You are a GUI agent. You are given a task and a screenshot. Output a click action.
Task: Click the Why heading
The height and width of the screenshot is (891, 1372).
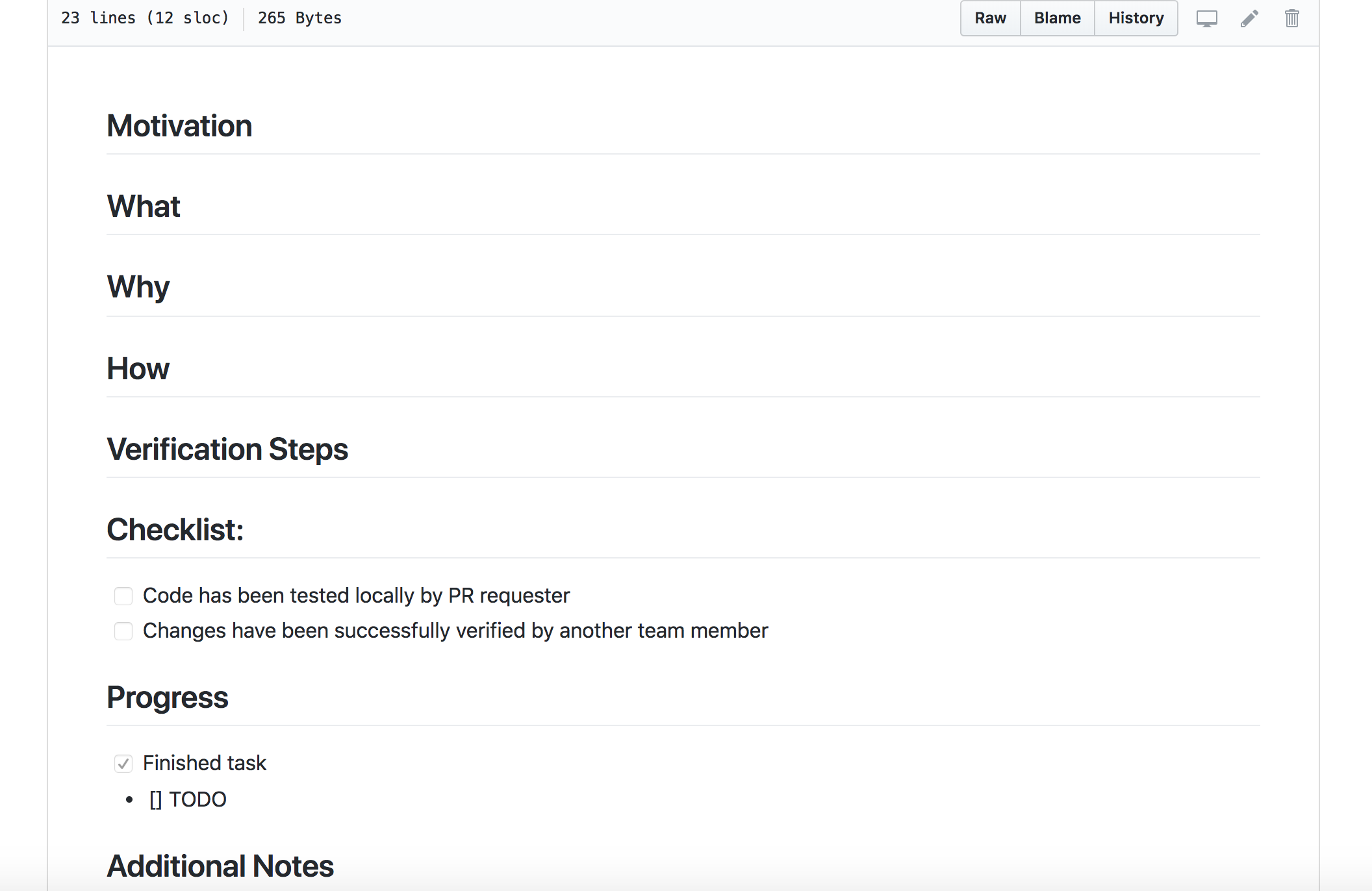coord(138,287)
